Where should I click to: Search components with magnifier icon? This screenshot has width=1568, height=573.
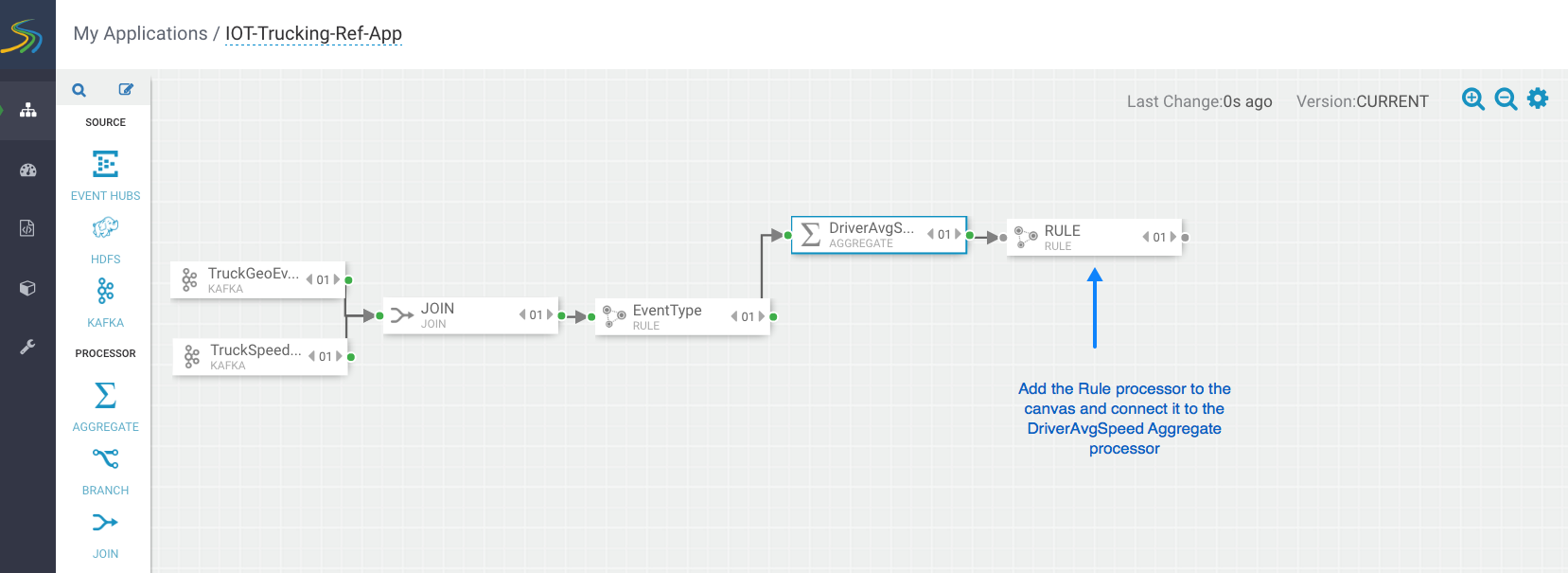79,90
